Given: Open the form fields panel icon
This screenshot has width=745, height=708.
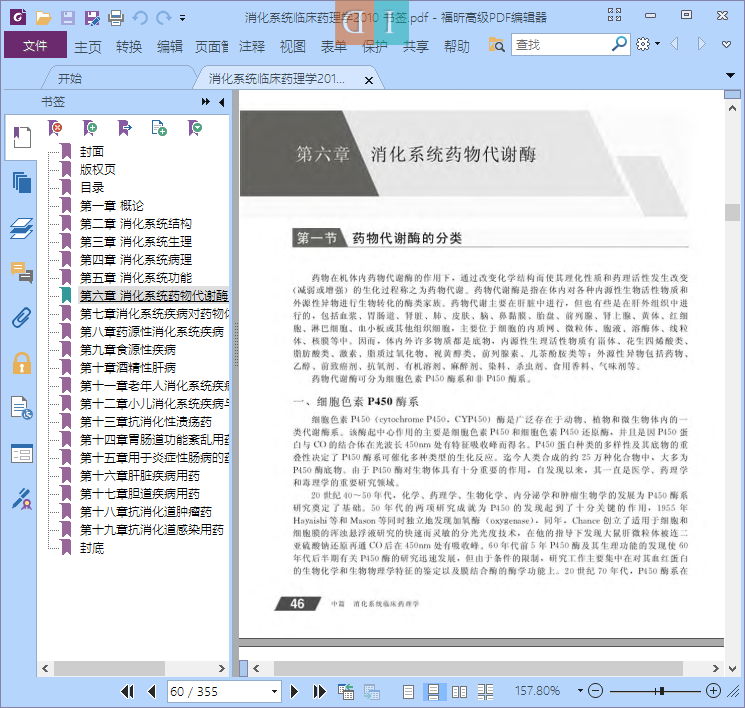Looking at the screenshot, I should 21,453.
